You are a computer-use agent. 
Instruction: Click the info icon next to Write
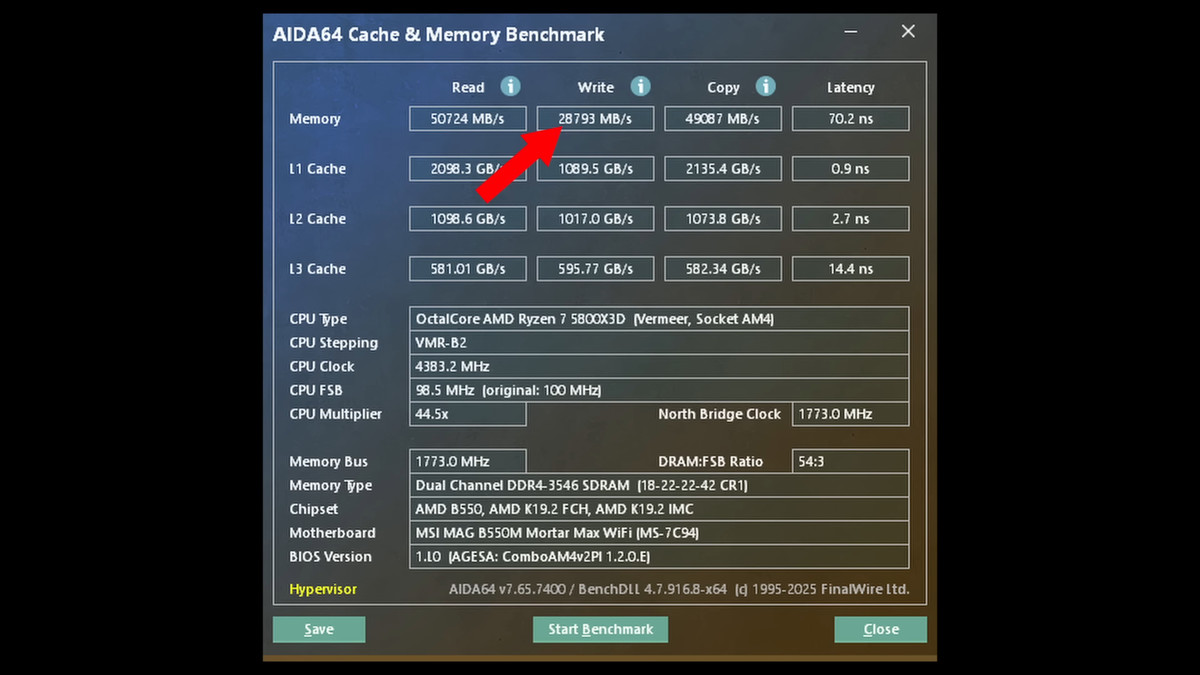click(640, 87)
